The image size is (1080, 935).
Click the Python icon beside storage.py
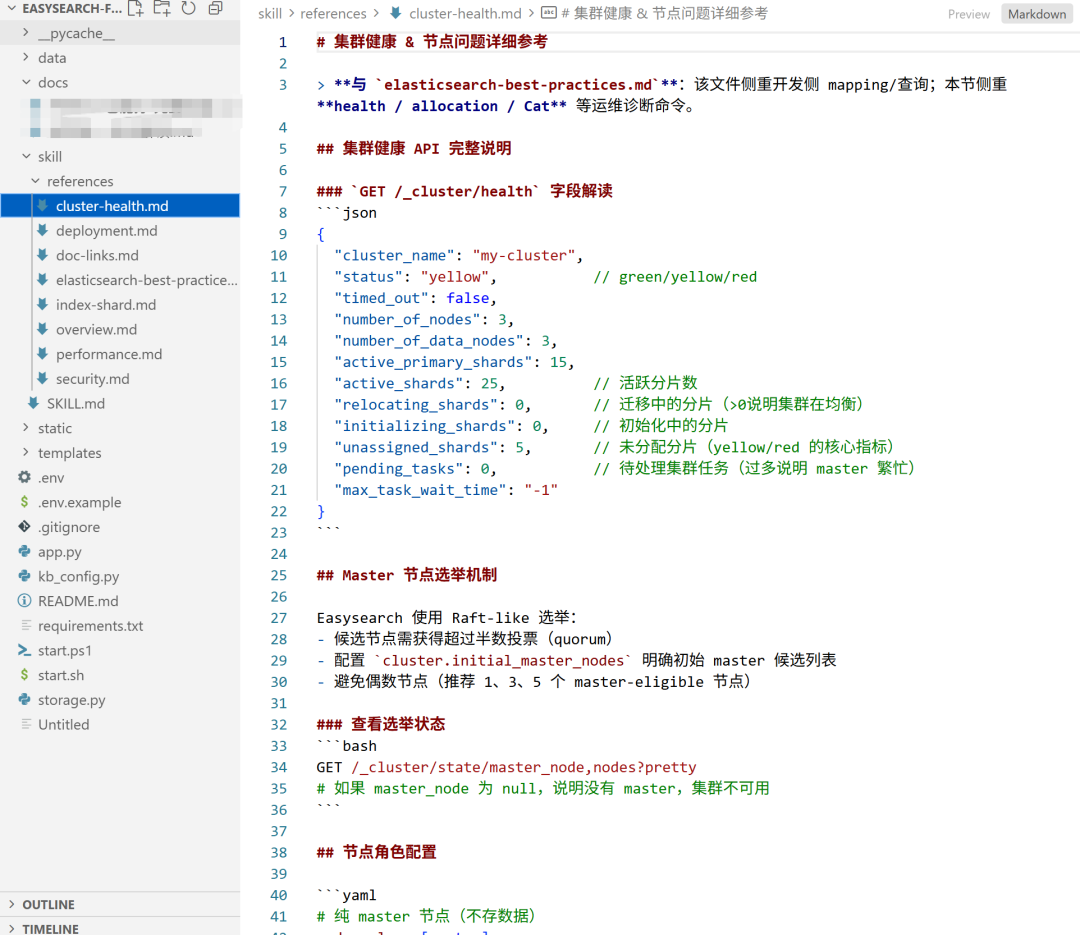(x=25, y=700)
